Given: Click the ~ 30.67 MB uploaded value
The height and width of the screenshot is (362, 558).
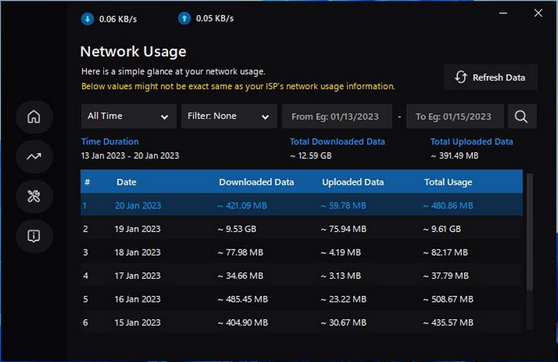Looking at the screenshot, I should (343, 322).
